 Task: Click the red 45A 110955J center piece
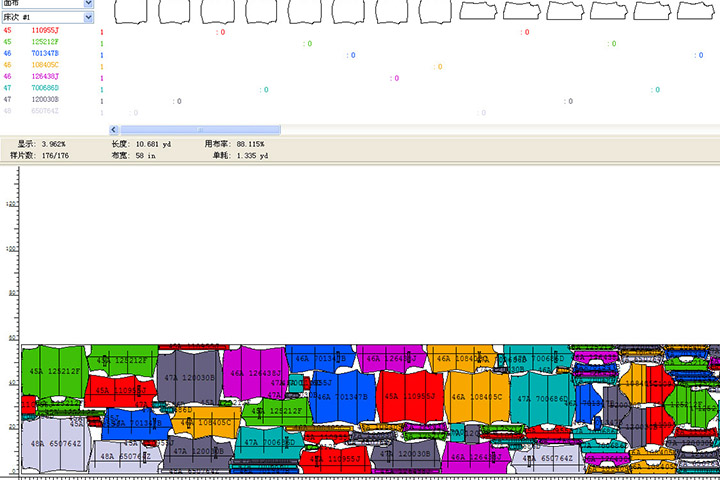tap(408, 396)
